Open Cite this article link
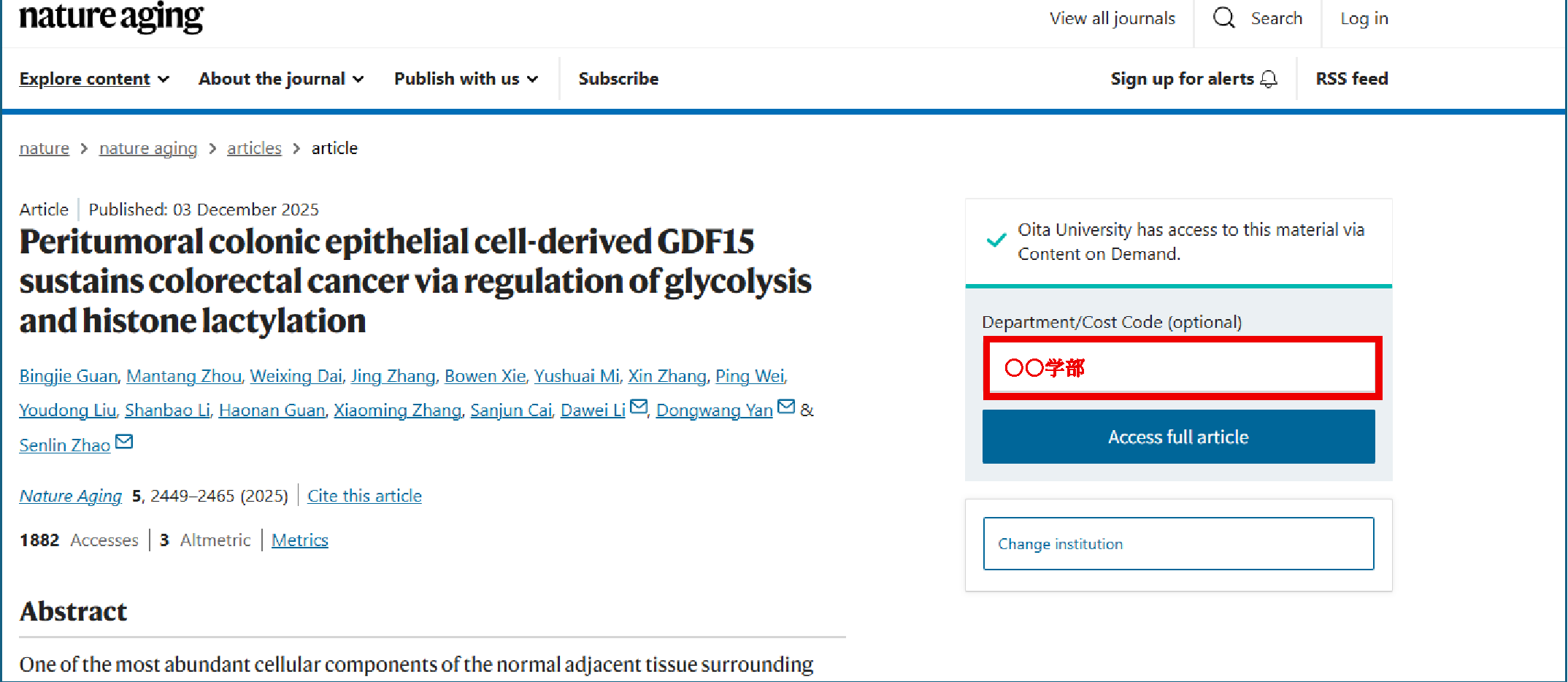1568x682 pixels. 364,496
